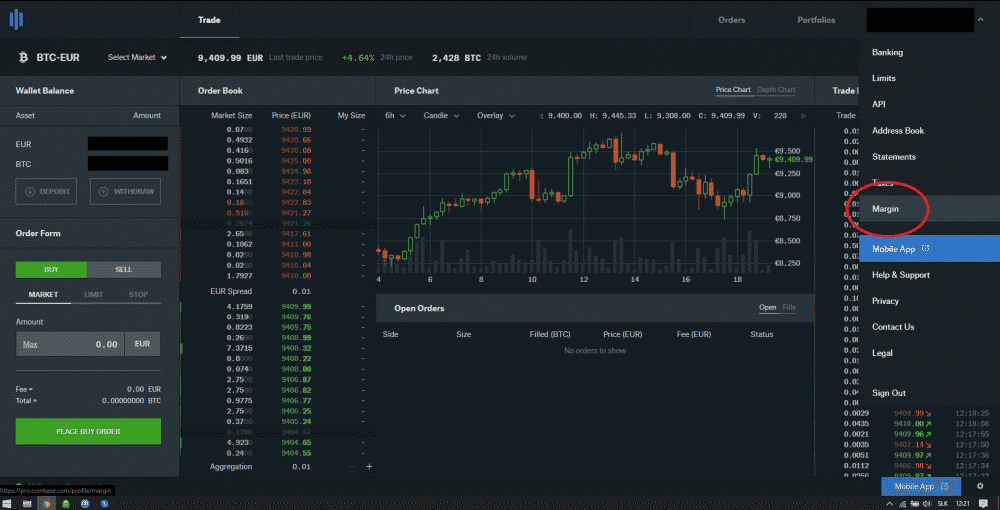The height and width of the screenshot is (510, 1000).
Task: Click the trade at 12:18:25 in Trade History
Action: pos(915,413)
